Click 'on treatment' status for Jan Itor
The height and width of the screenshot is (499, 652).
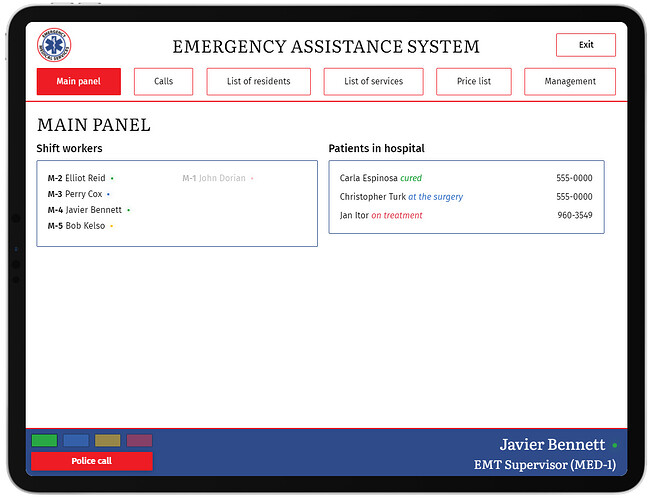(397, 215)
